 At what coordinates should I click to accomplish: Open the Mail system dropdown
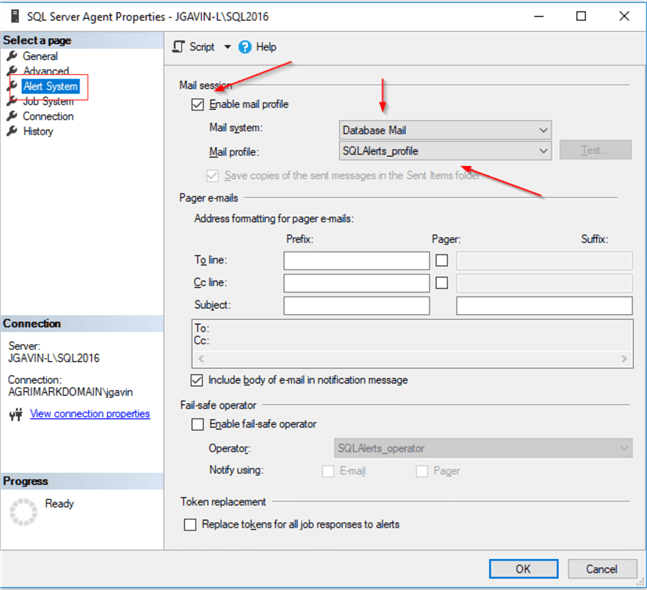[445, 130]
